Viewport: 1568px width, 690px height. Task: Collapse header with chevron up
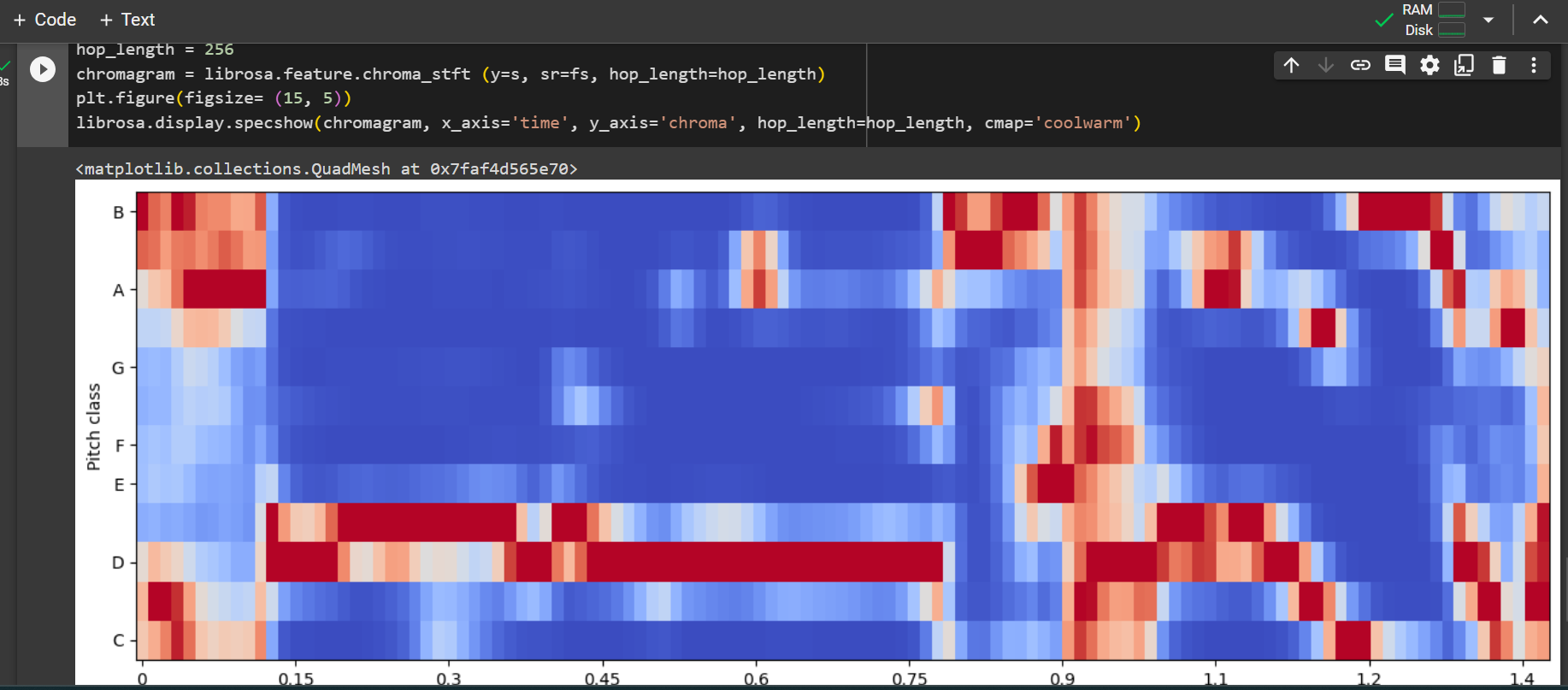pos(1541,20)
